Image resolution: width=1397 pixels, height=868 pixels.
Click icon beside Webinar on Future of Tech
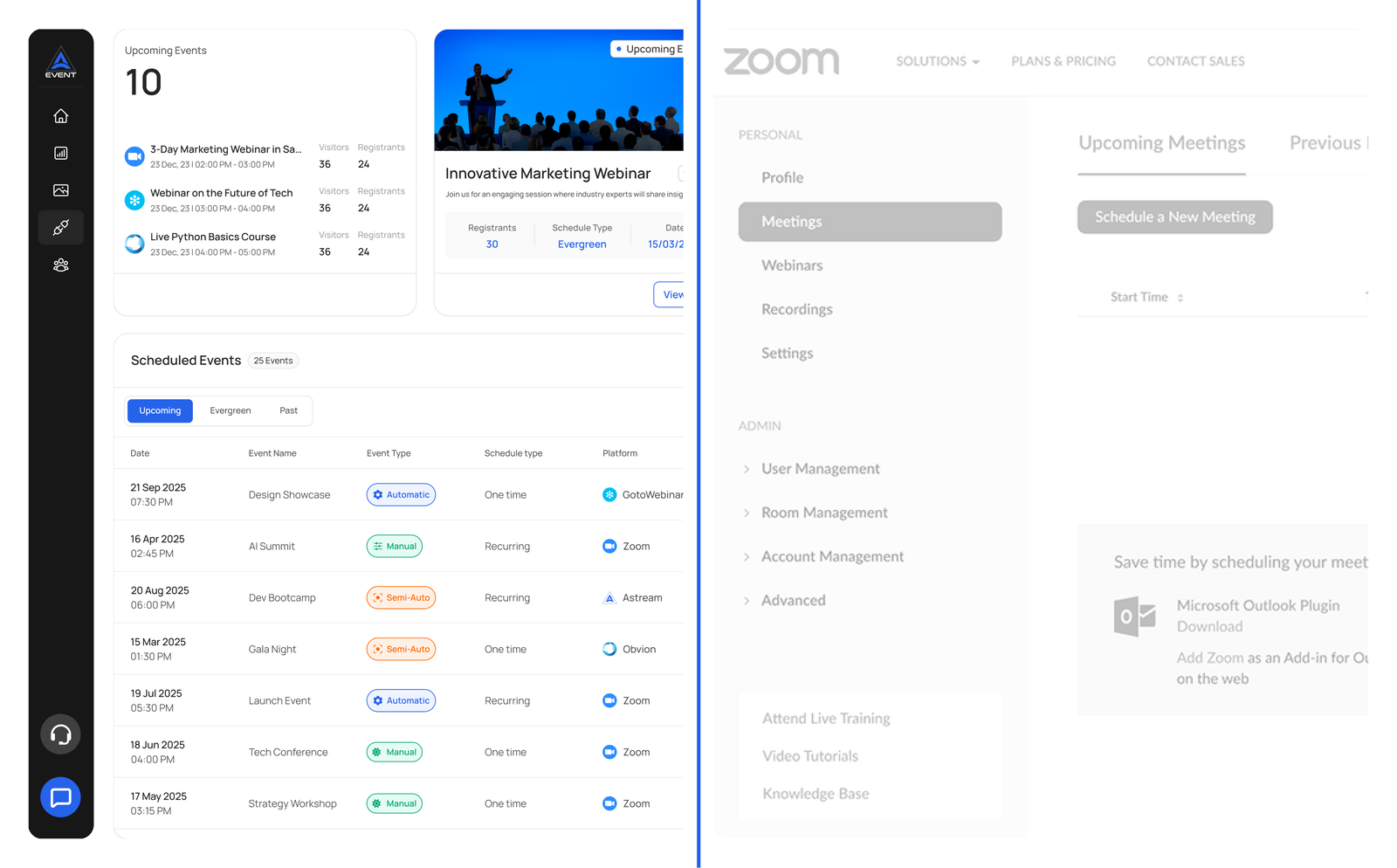(134, 200)
